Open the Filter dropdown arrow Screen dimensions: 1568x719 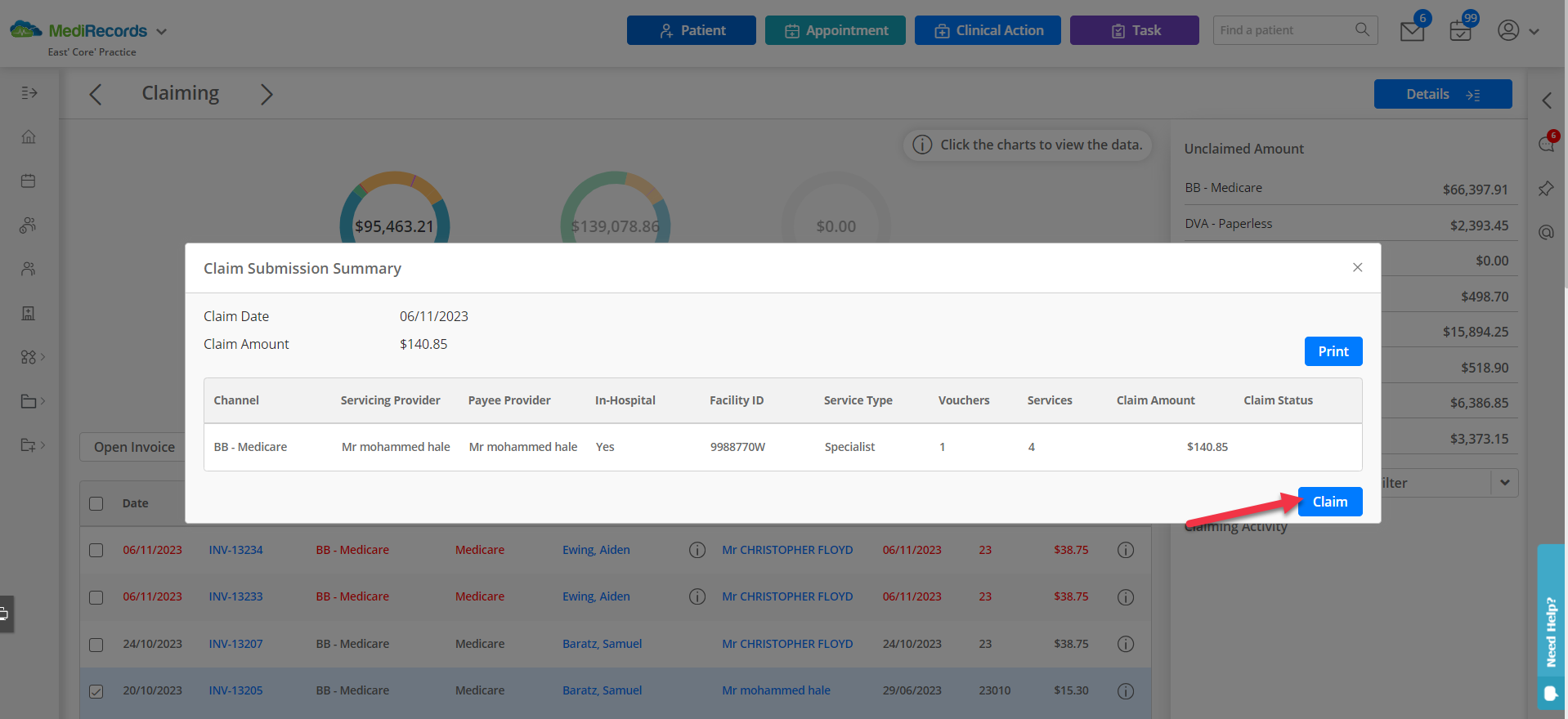(1505, 483)
